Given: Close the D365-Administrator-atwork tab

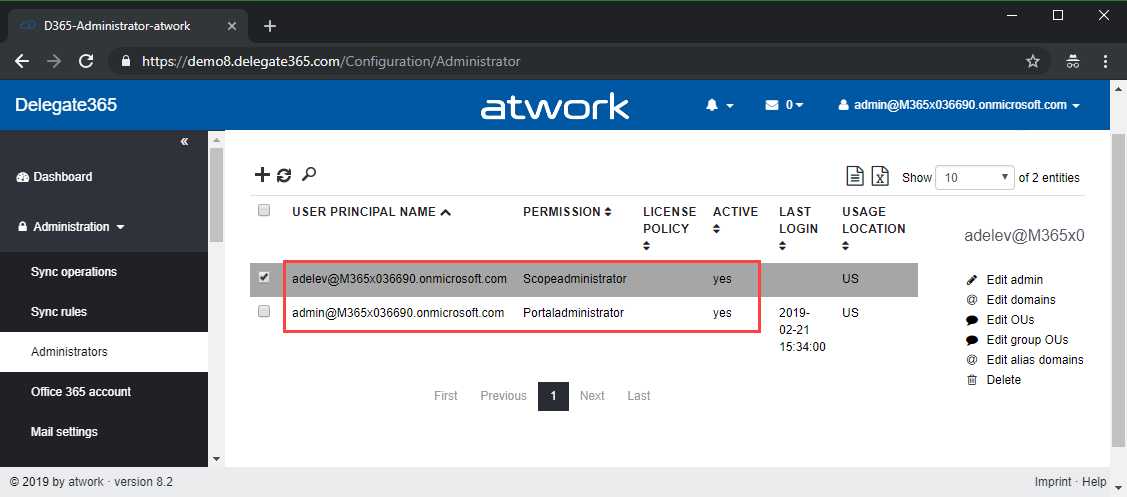Looking at the screenshot, I should [231, 26].
